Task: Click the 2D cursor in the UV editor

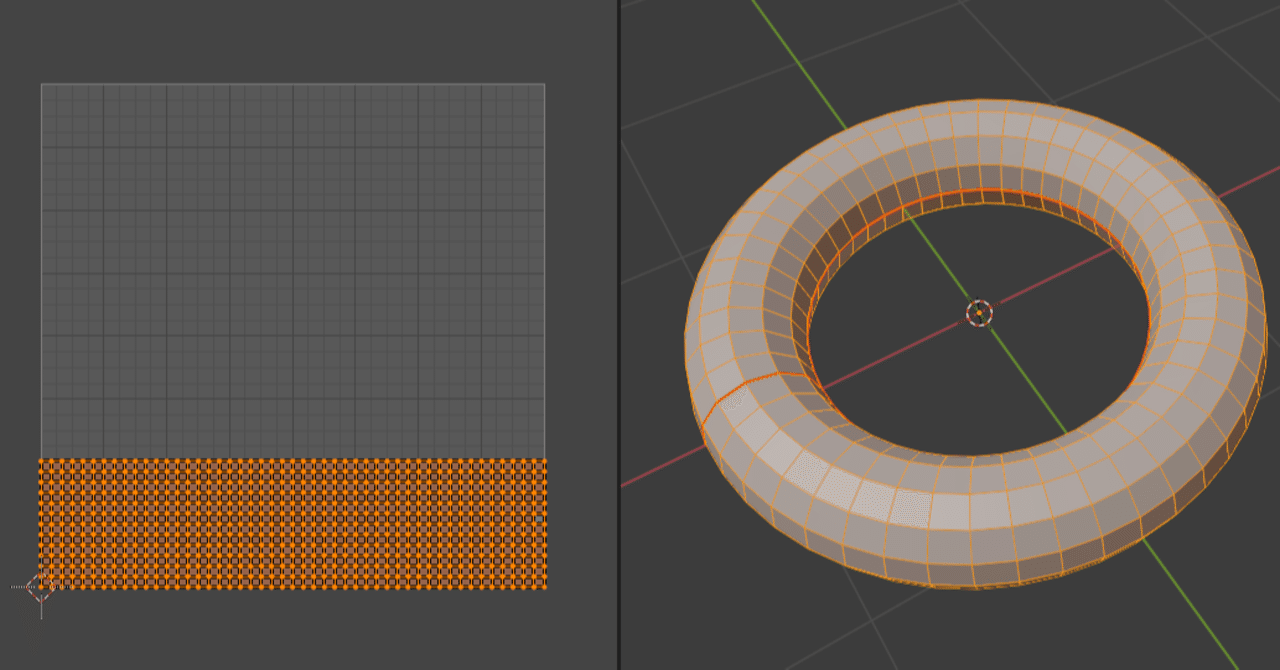Action: point(40,587)
